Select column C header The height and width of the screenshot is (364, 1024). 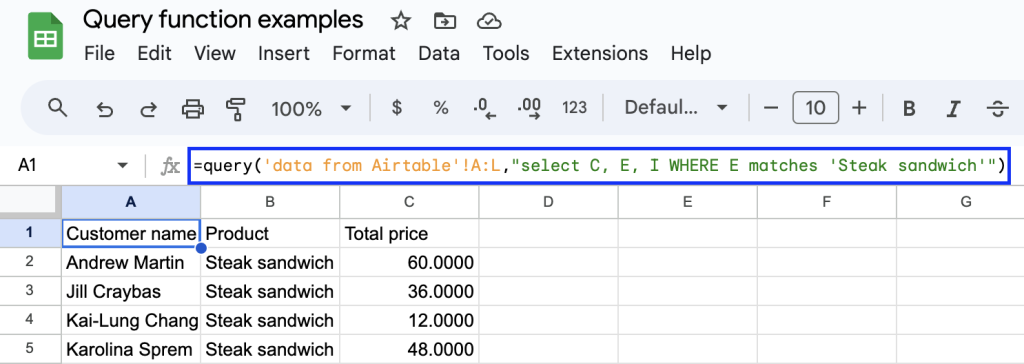point(409,202)
